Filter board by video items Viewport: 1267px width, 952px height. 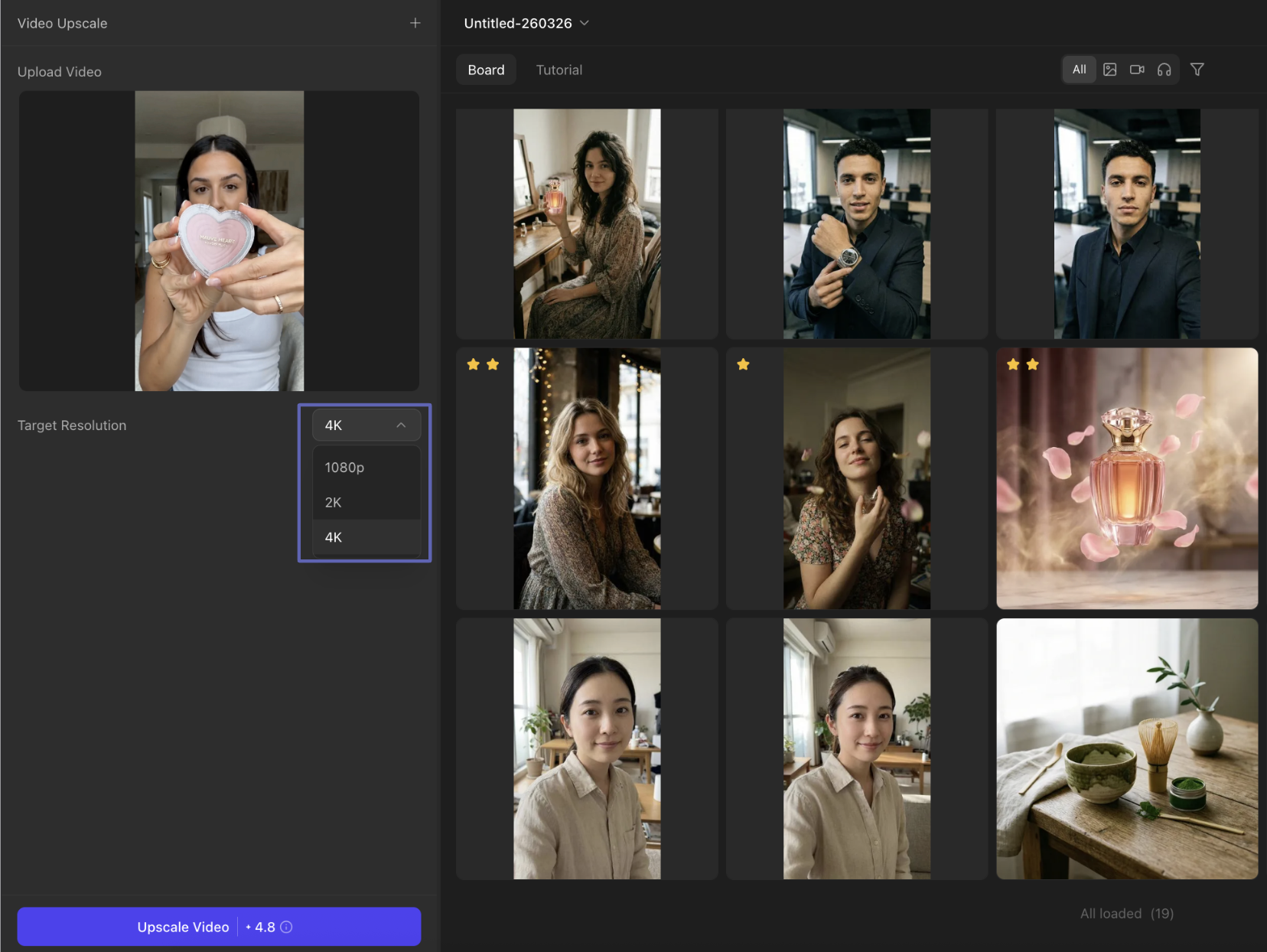(x=1137, y=70)
